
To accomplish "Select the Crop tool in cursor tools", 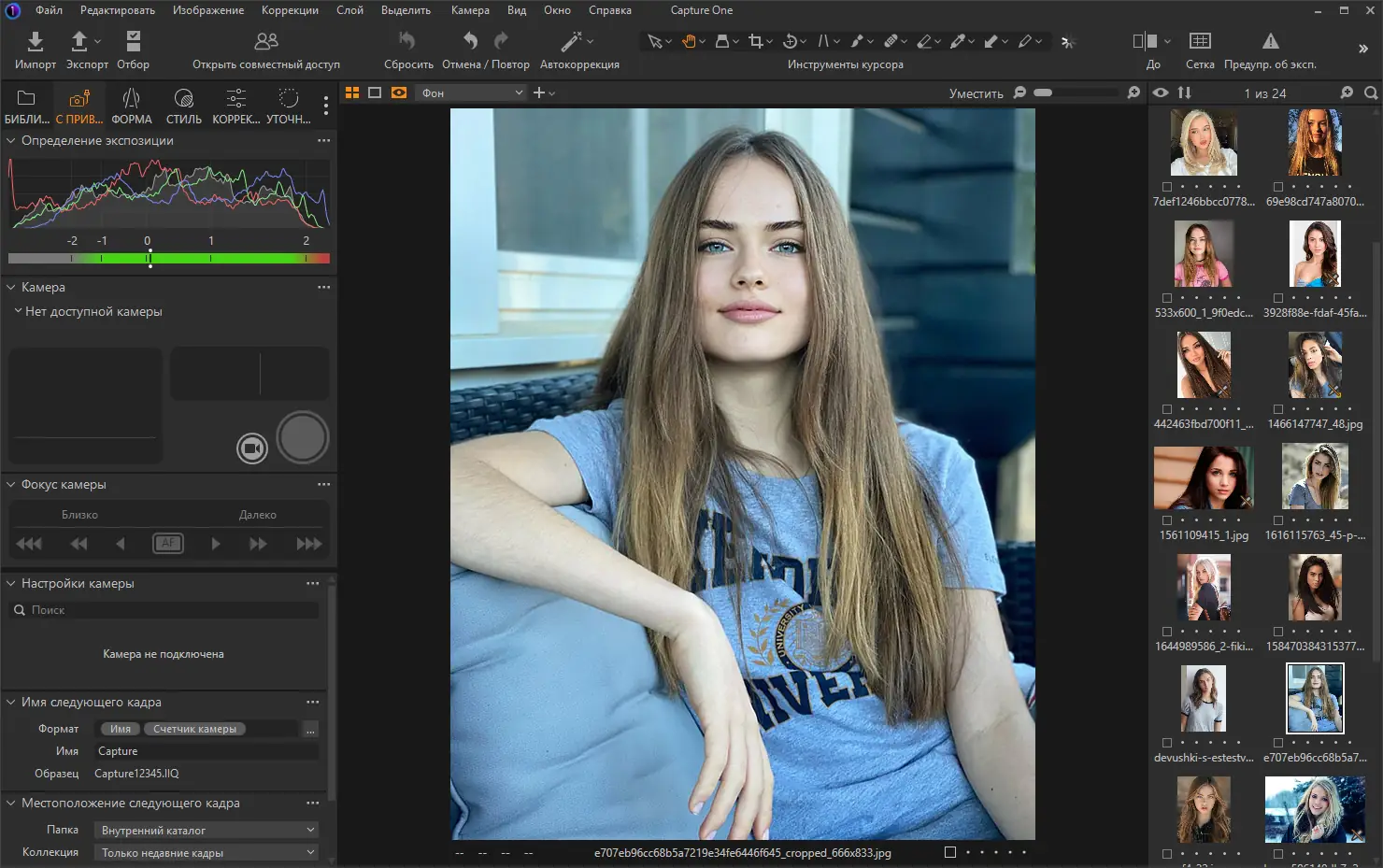I will [x=756, y=41].
